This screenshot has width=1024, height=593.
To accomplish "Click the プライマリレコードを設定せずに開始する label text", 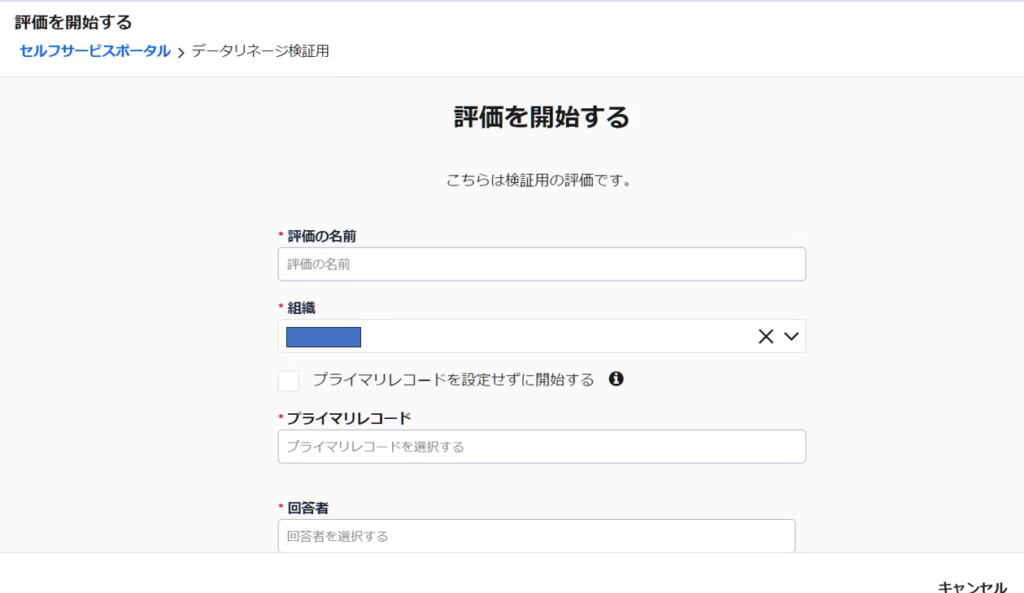I will (453, 380).
